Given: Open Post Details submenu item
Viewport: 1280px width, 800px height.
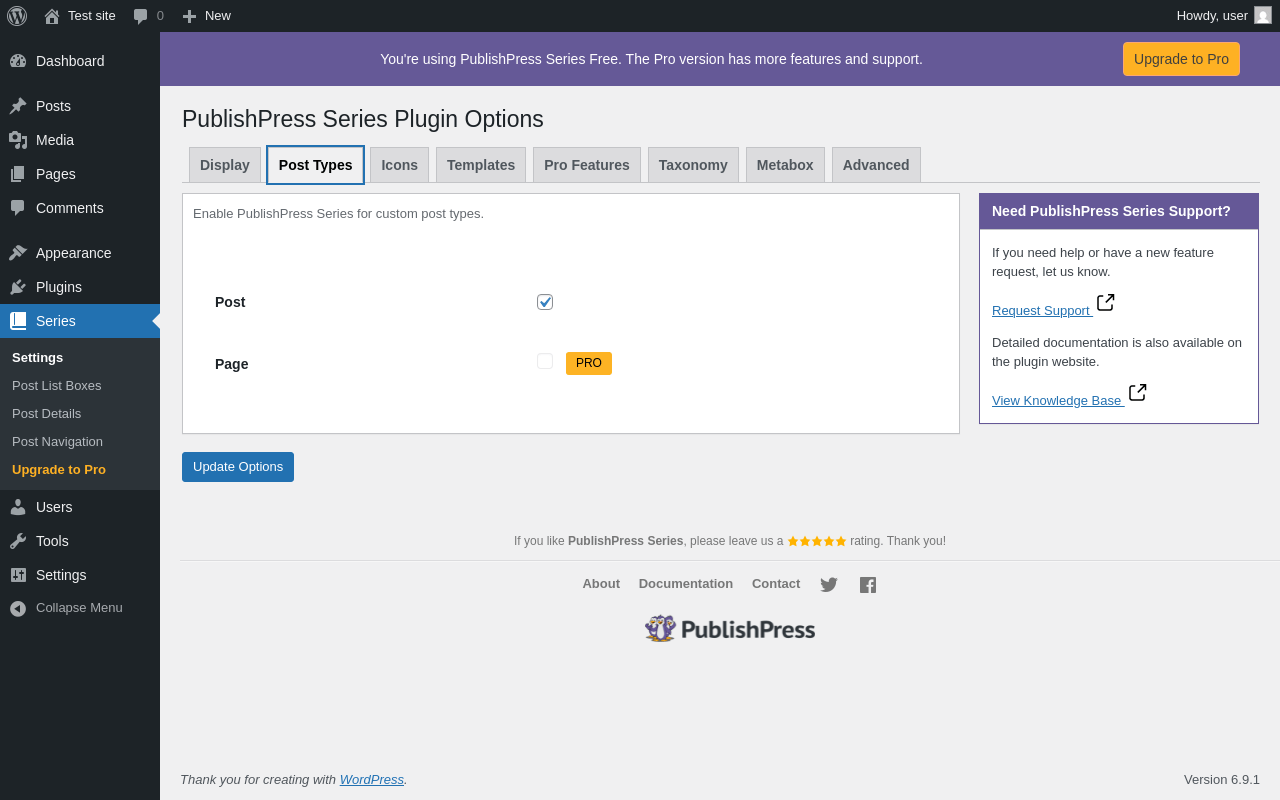Looking at the screenshot, I should (x=47, y=414).
